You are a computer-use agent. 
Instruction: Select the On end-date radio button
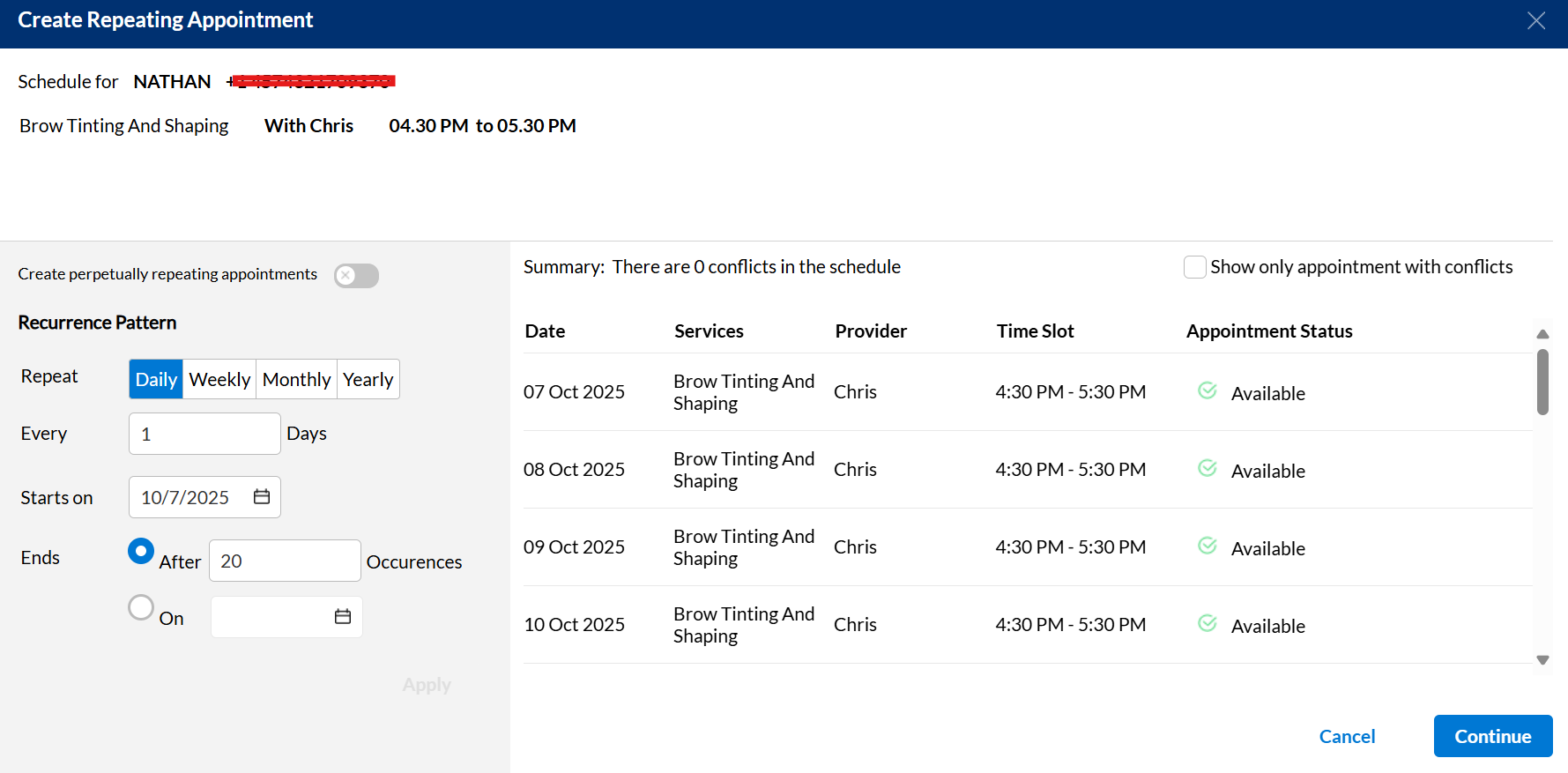141,607
